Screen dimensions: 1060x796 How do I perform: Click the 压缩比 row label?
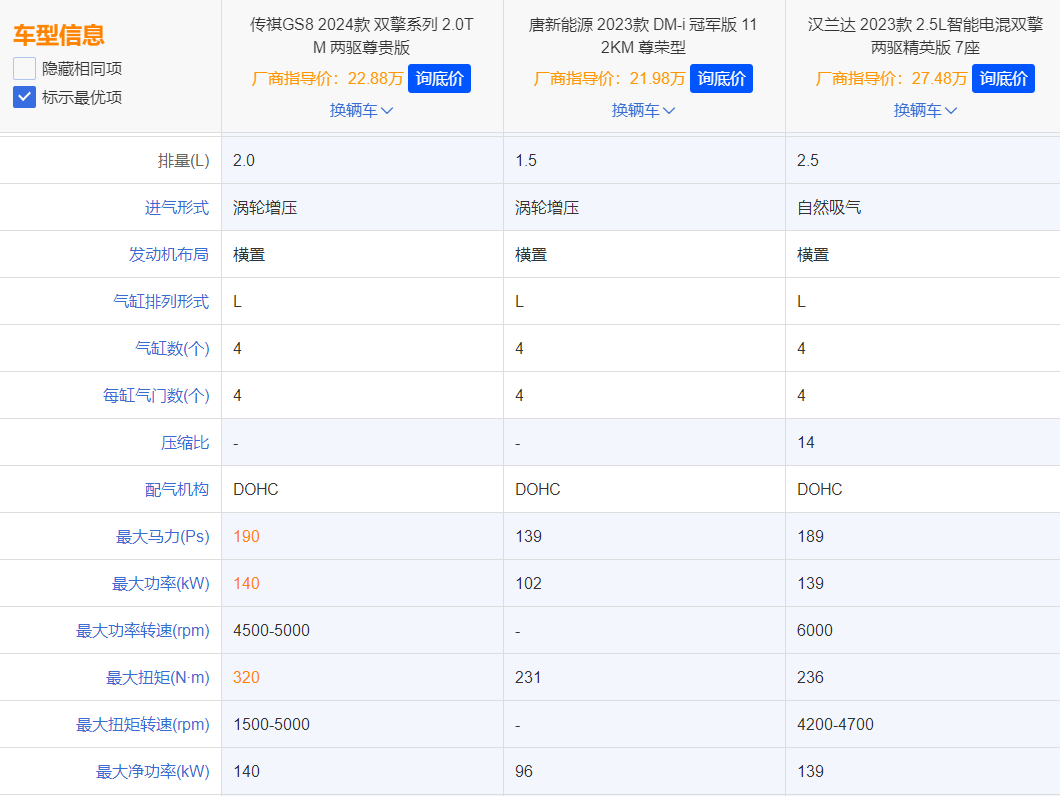[186, 442]
